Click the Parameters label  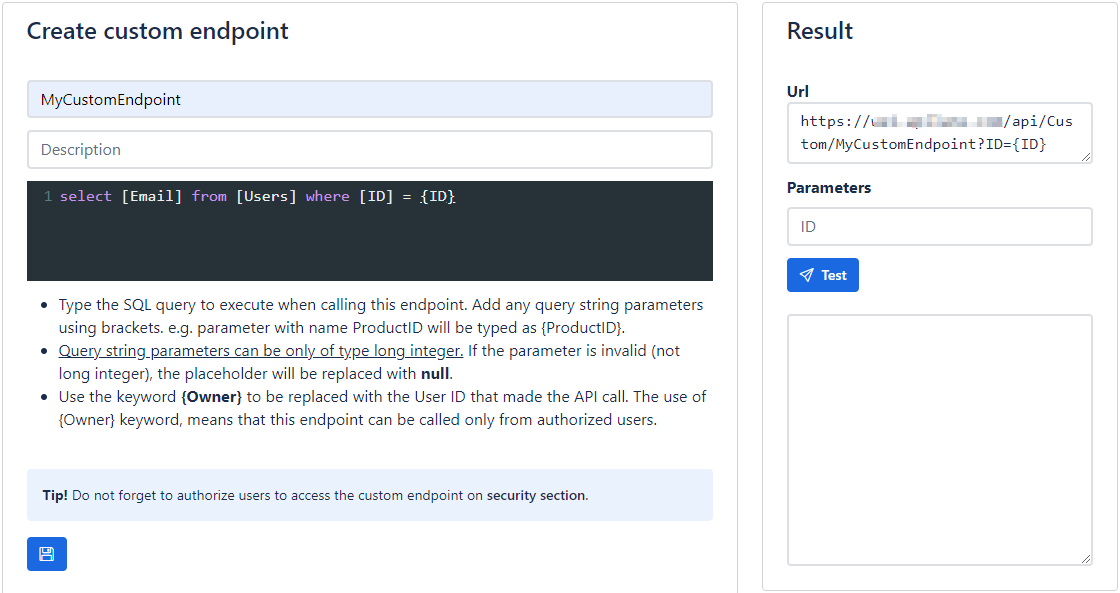828,187
